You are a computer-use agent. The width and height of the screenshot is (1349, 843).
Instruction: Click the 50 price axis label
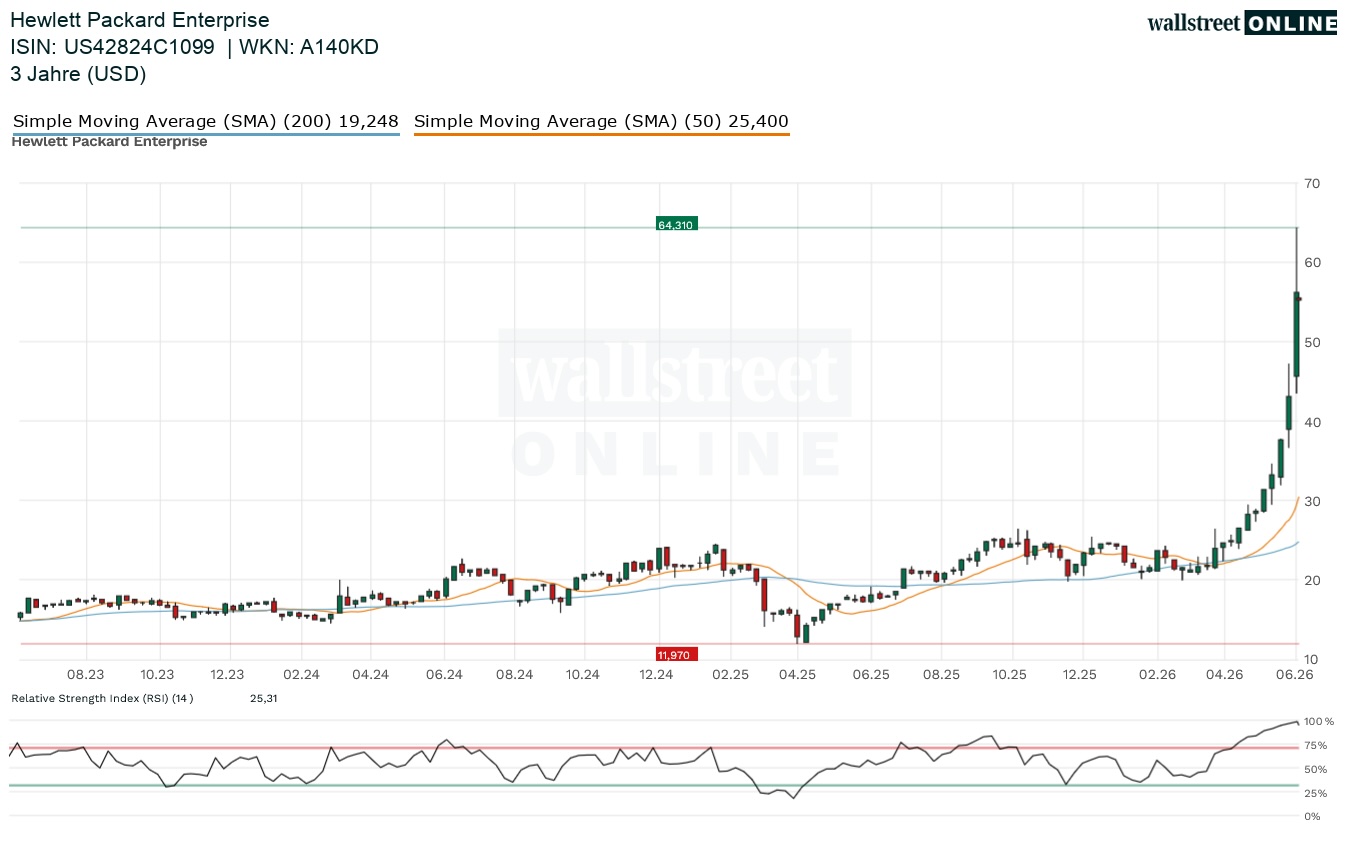[x=1312, y=342]
